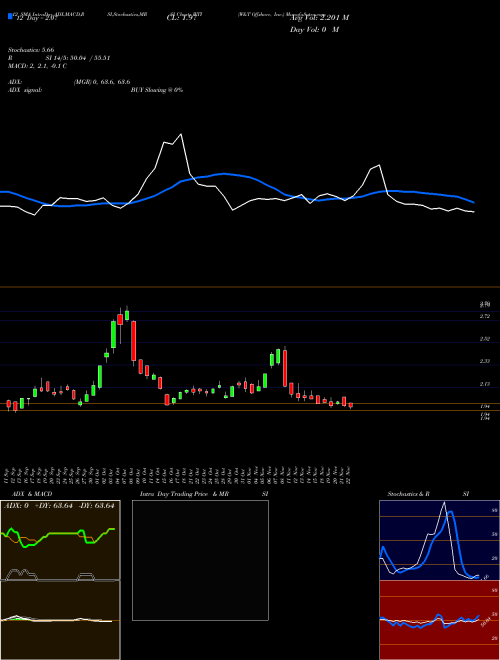
Task: Click the ADX '(MGR) 0, 63.6, 63.6' values
Action: coord(101,82)
